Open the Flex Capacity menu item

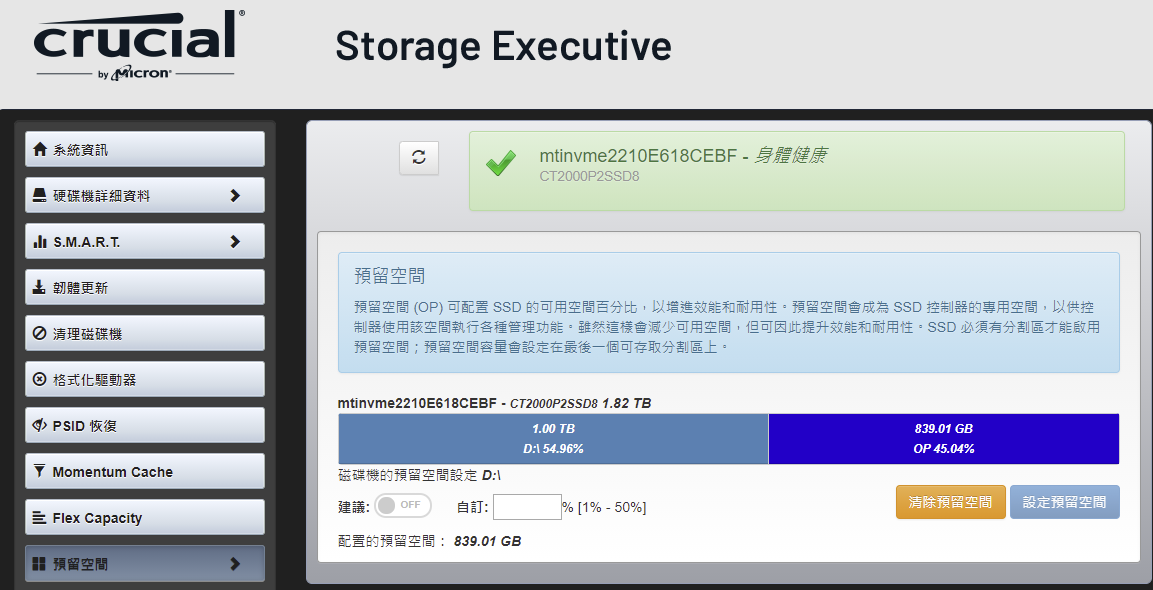click(145, 518)
